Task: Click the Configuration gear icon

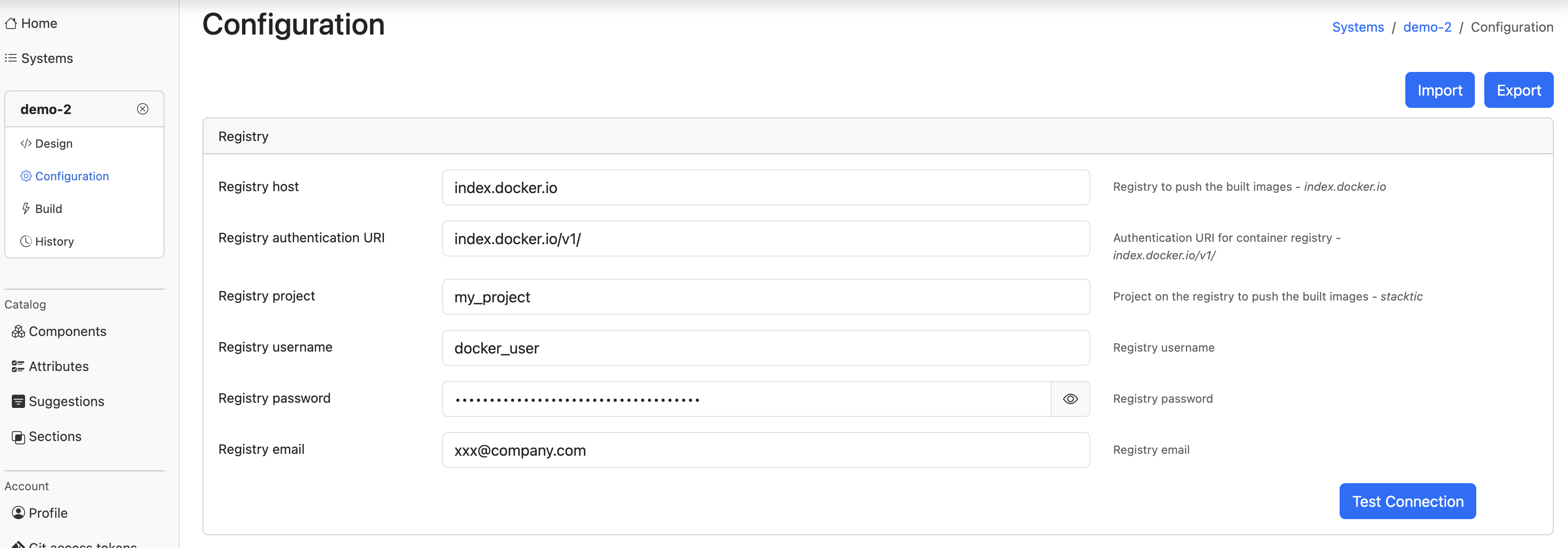Action: click(x=26, y=176)
